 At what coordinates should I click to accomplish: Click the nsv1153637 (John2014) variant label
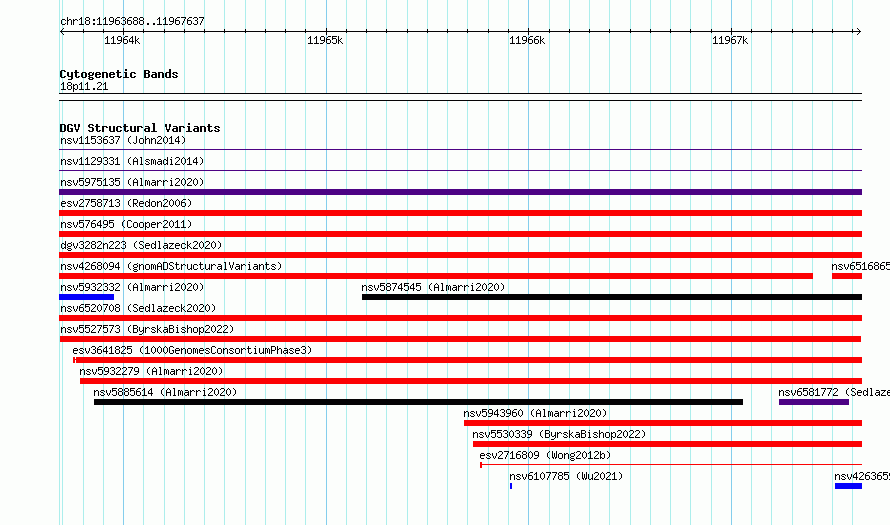click(123, 140)
